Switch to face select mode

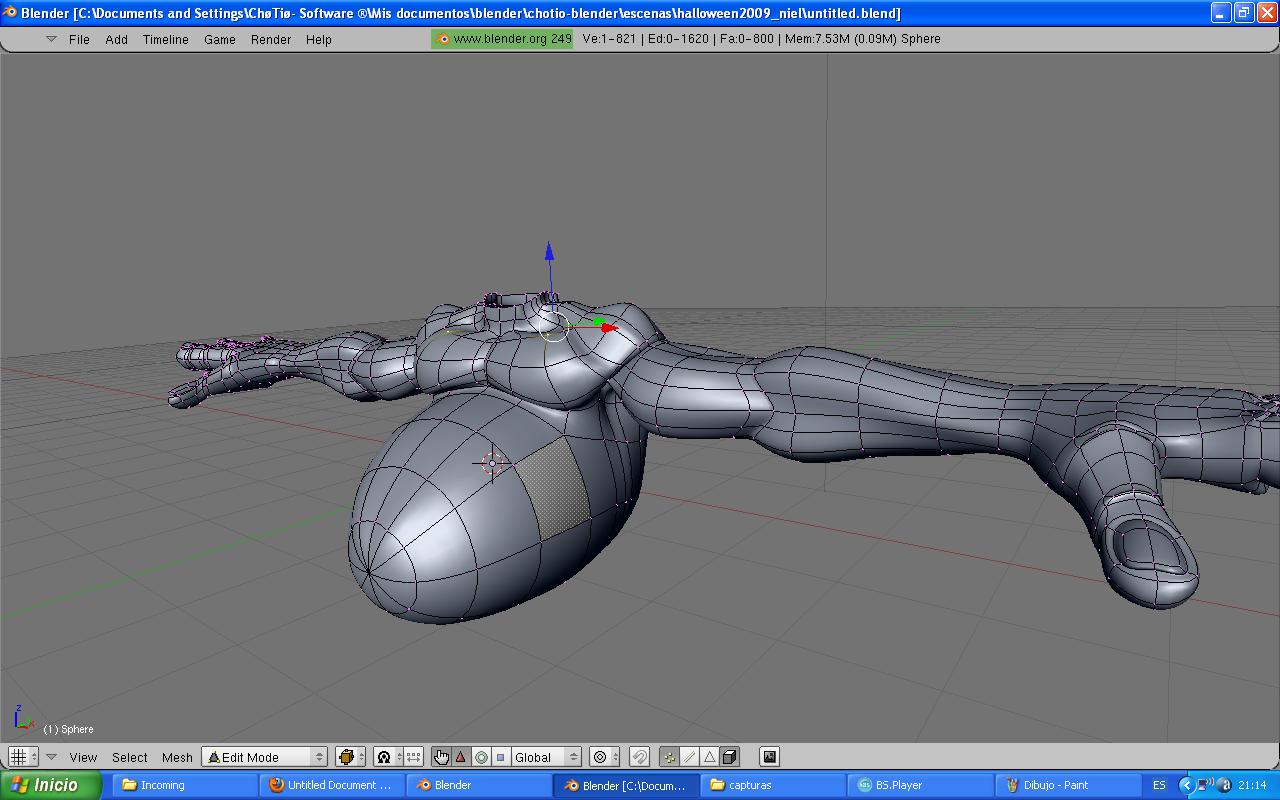pyautogui.click(x=709, y=757)
